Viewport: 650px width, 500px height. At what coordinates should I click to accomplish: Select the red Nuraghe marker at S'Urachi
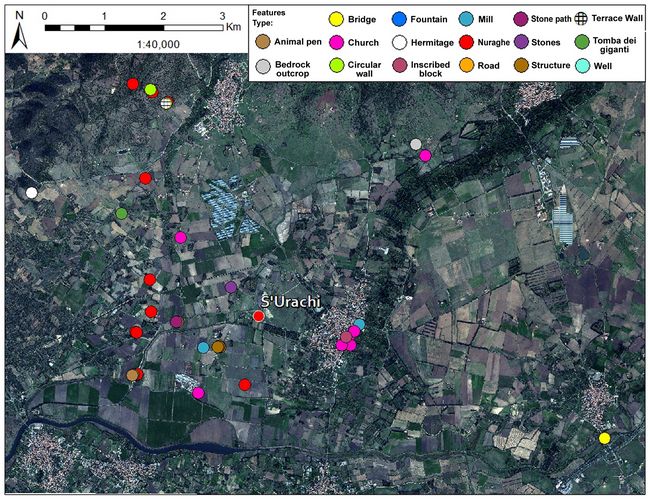(x=259, y=316)
